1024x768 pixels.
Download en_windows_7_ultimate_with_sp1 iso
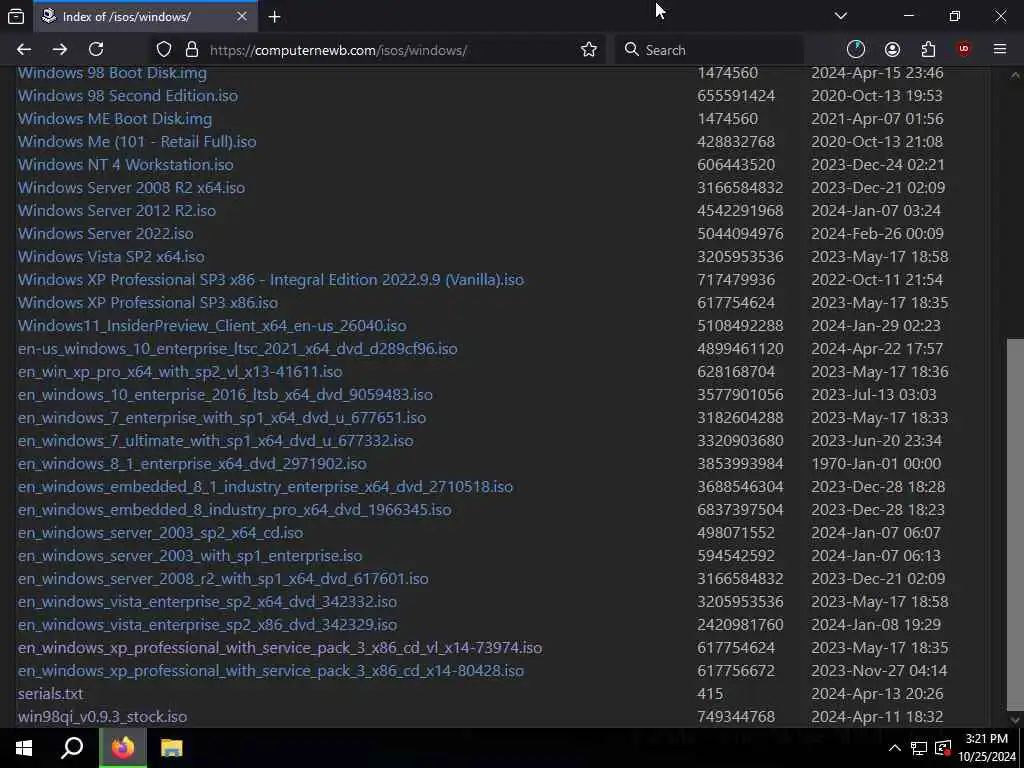coord(216,441)
